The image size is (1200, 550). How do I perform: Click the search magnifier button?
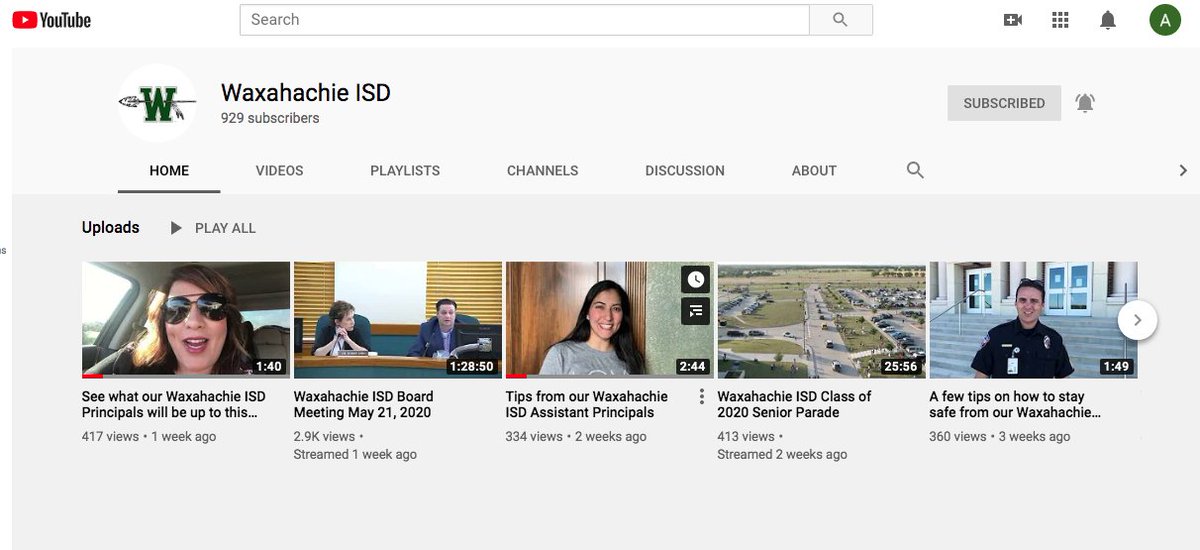(840, 20)
